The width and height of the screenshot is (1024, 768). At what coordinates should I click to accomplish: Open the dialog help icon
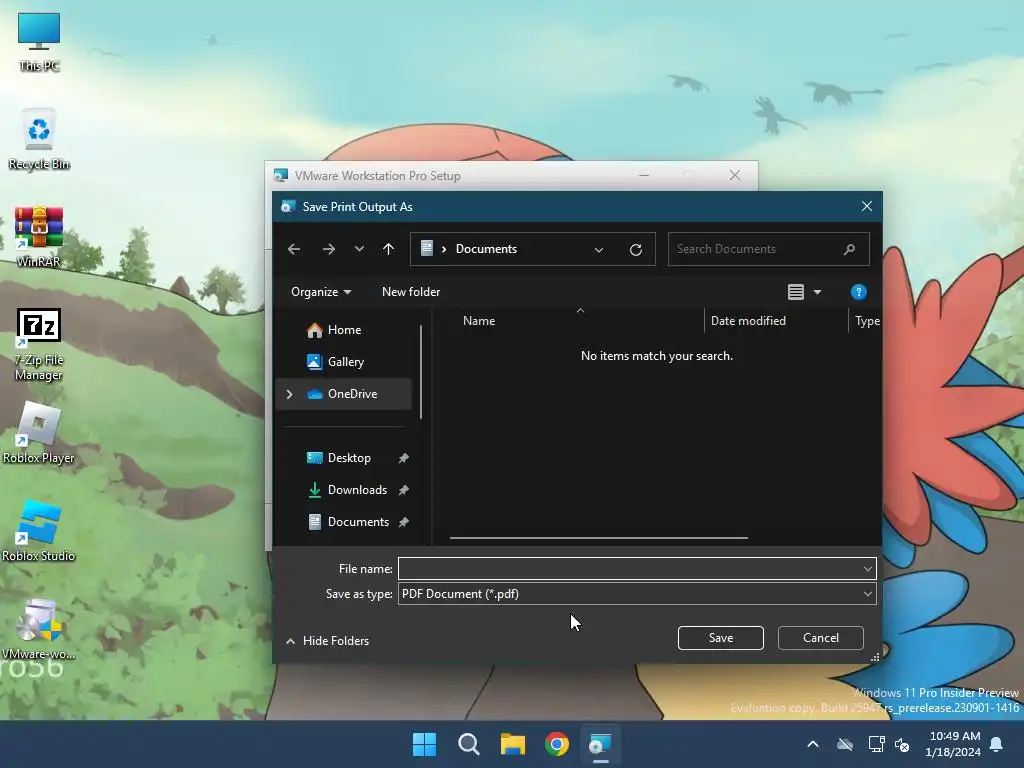click(859, 292)
